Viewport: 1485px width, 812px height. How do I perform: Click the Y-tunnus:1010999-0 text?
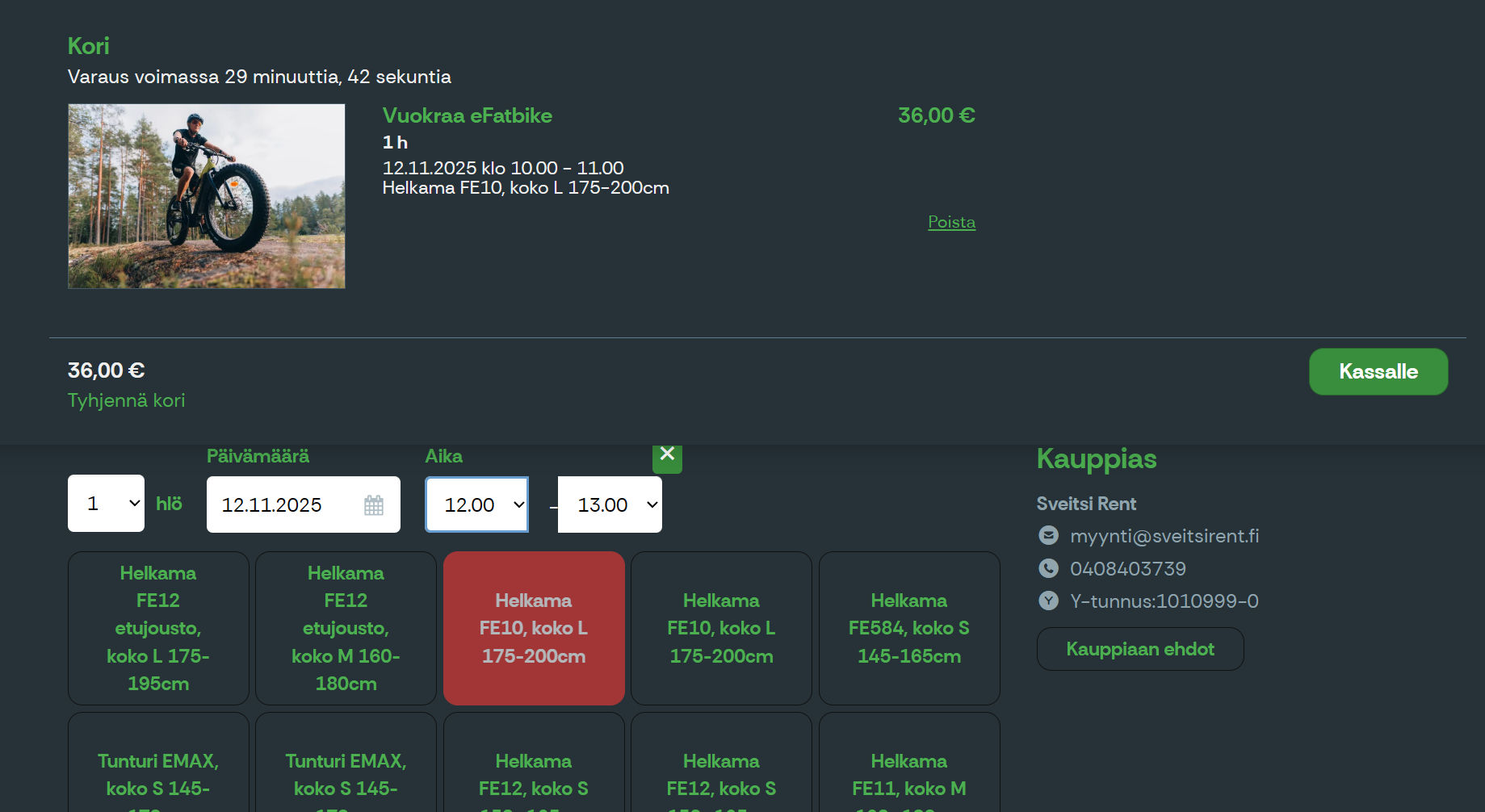click(x=1164, y=601)
